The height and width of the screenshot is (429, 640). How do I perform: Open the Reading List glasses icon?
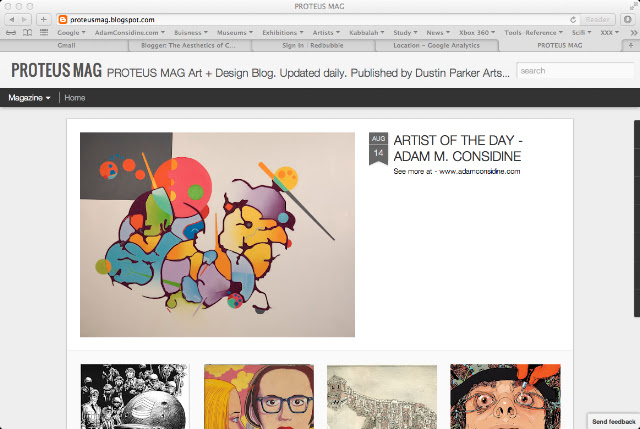click(x=11, y=33)
